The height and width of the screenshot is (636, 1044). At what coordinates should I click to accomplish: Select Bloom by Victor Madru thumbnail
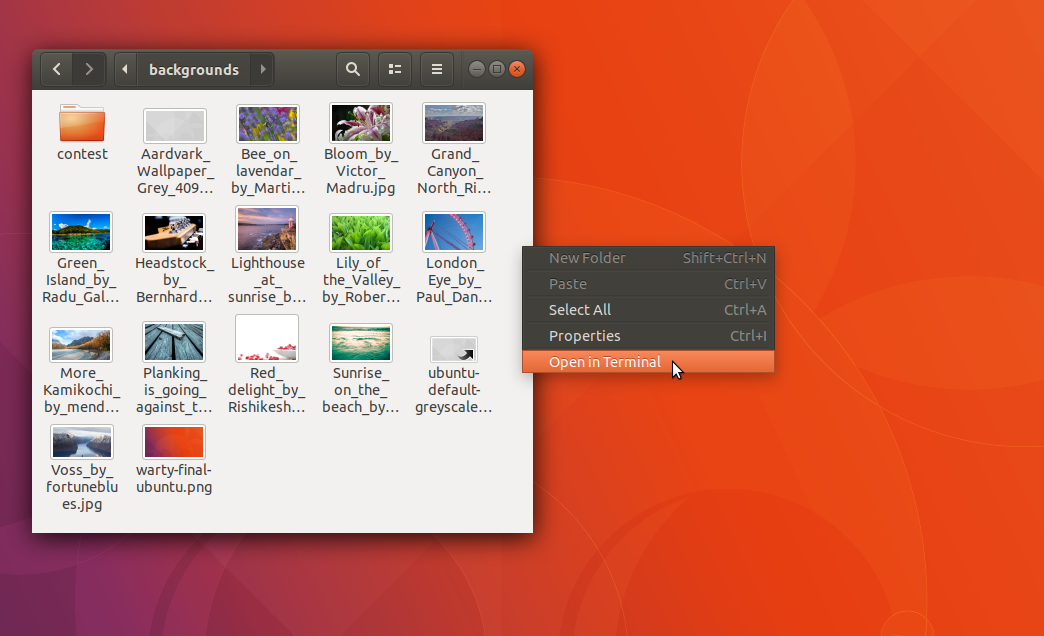[361, 123]
